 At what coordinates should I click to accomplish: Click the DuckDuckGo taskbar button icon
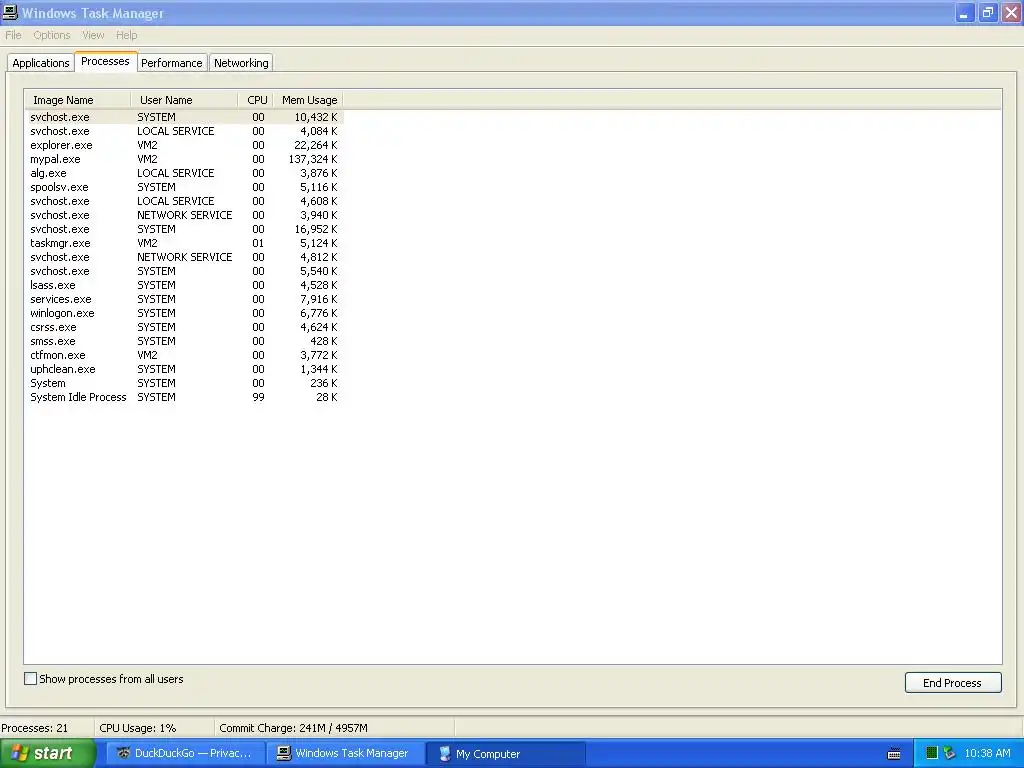123,753
